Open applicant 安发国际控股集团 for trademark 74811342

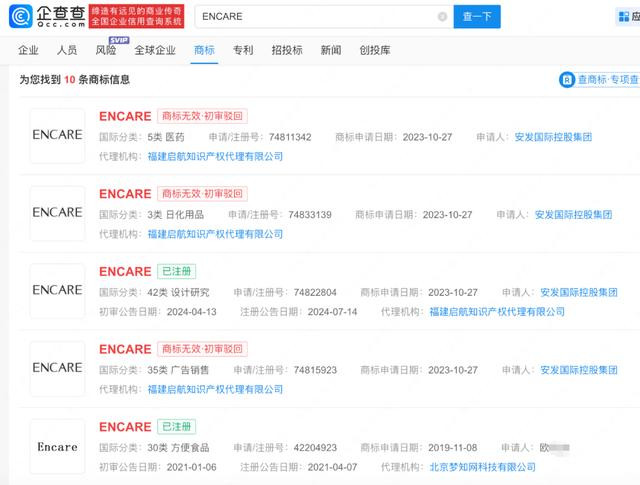tap(553, 137)
